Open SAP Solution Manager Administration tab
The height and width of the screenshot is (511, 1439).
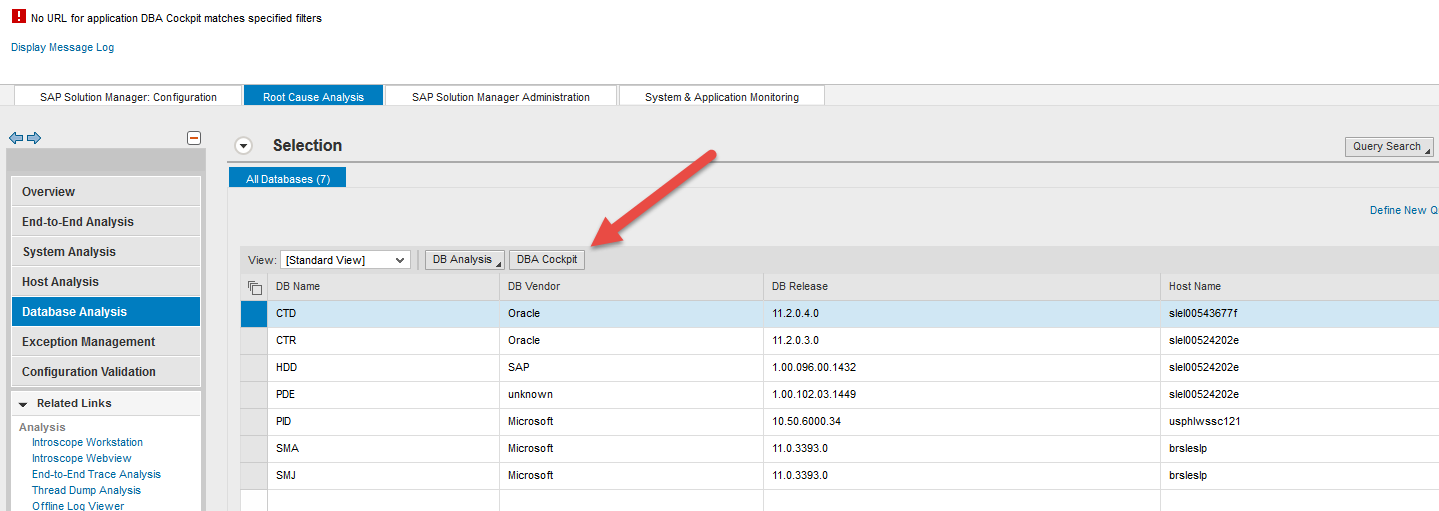point(501,97)
